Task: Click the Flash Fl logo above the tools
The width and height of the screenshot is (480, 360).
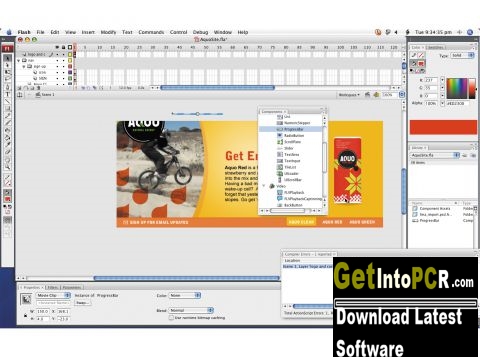Action: pos(7,49)
